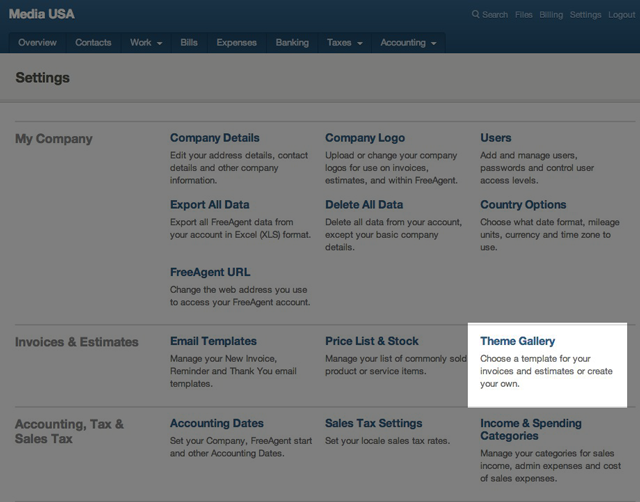640x502 pixels.
Task: Expand the Work dropdown menu
Action: (x=145, y=43)
